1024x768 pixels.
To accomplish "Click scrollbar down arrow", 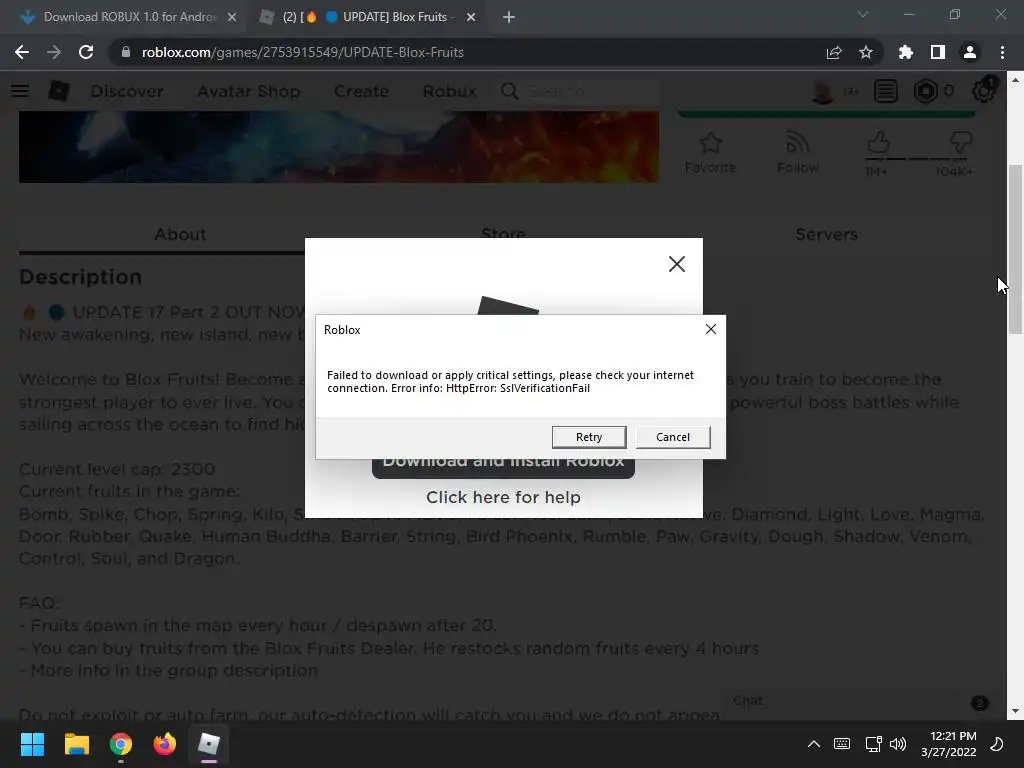I will (x=1015, y=711).
